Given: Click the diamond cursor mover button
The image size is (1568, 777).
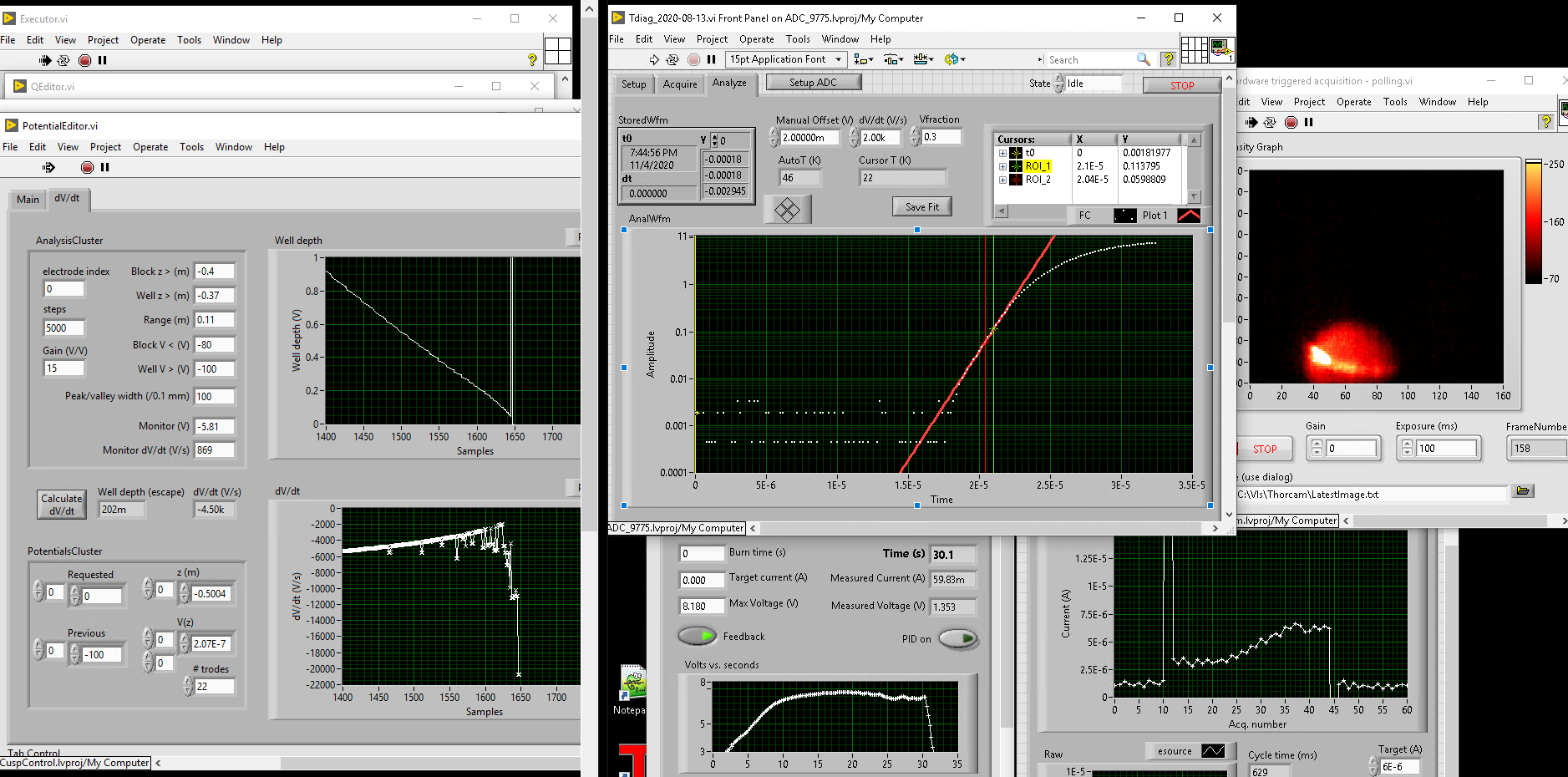Looking at the screenshot, I should (787, 210).
